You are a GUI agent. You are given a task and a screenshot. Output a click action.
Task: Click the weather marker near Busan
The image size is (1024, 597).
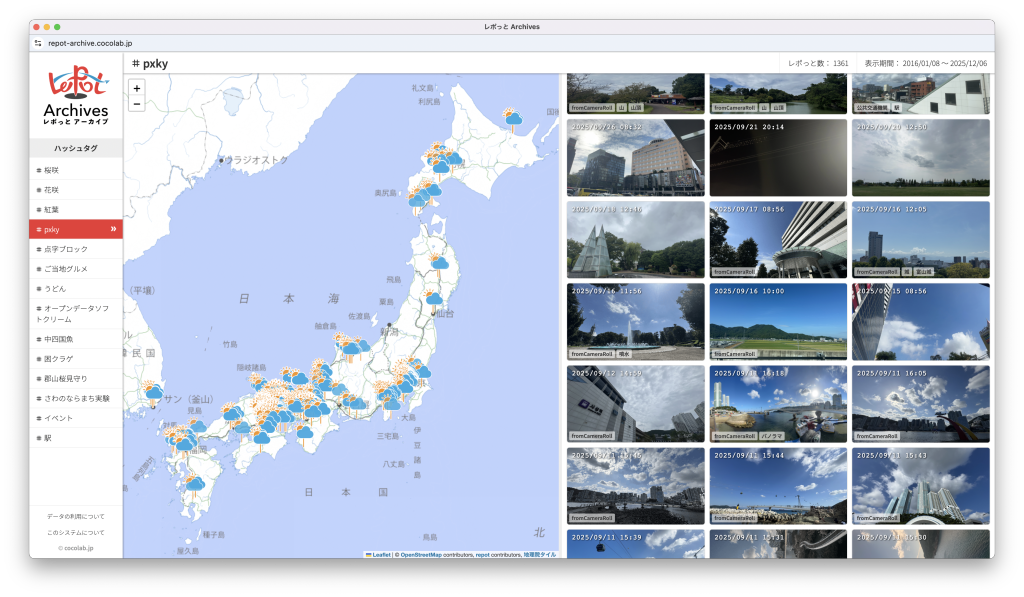(x=153, y=392)
